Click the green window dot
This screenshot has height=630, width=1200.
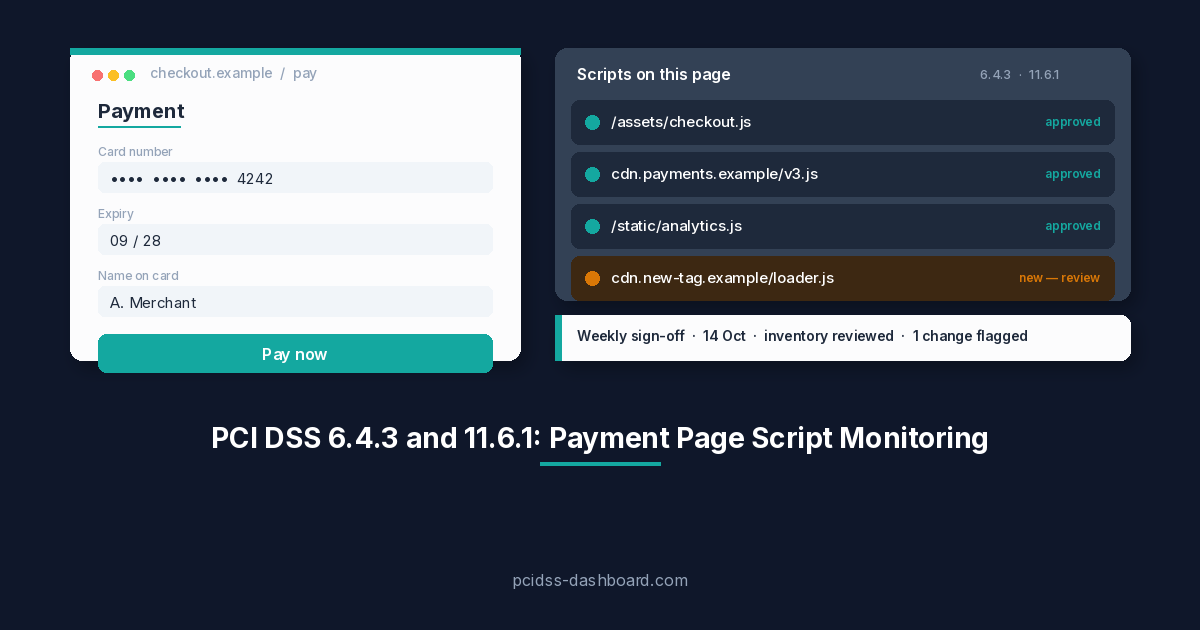[129, 75]
